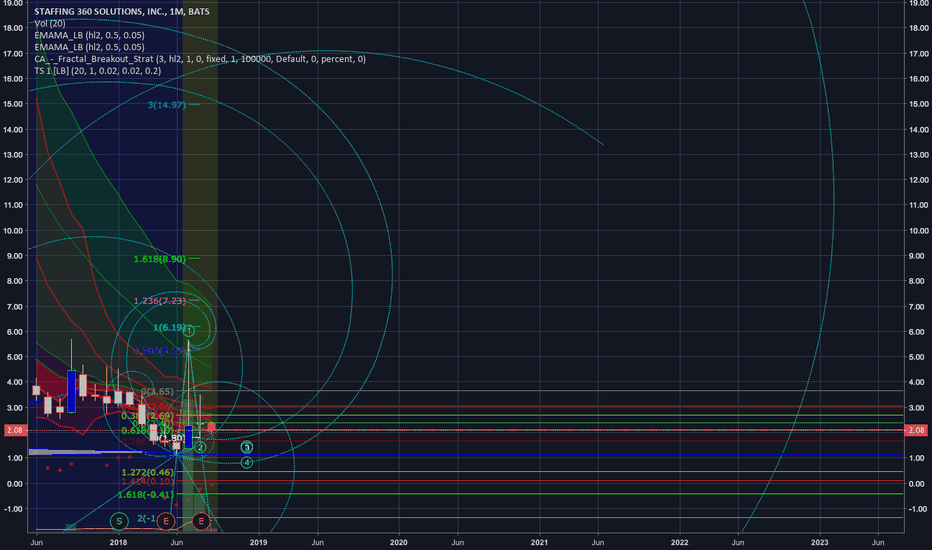This screenshot has width=932, height=550.
Task: Click 15.00 on the right price scale
Action: 918,103
